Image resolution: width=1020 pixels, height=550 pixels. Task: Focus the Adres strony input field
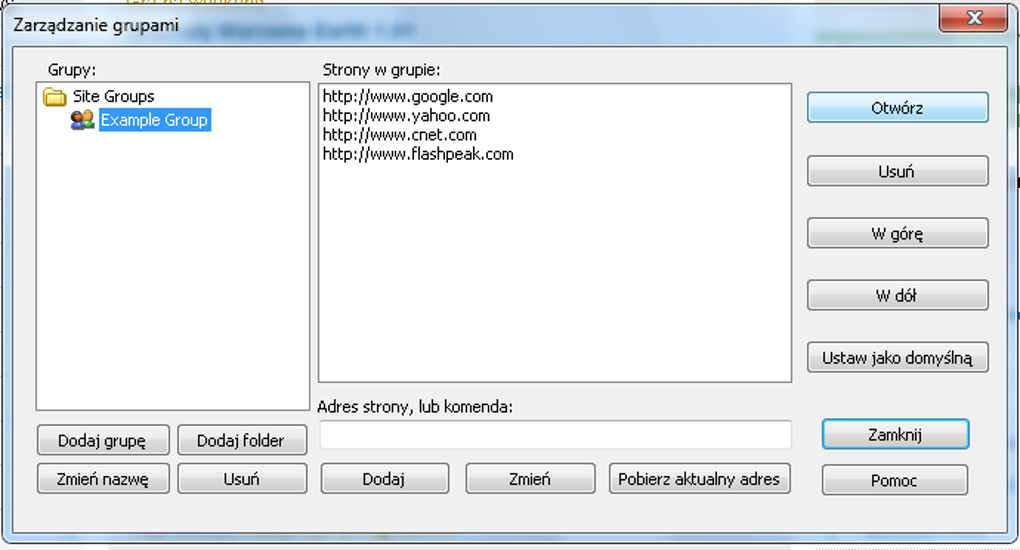click(555, 434)
